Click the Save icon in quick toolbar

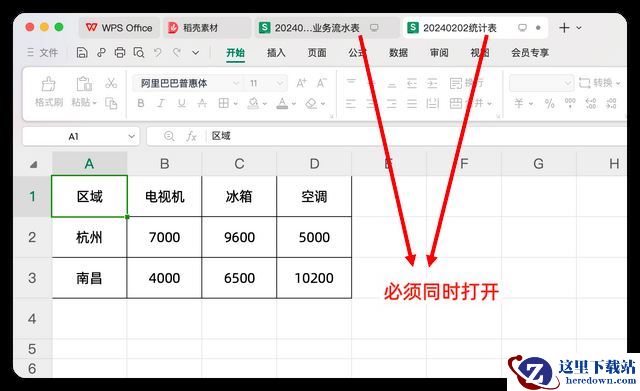click(82, 53)
